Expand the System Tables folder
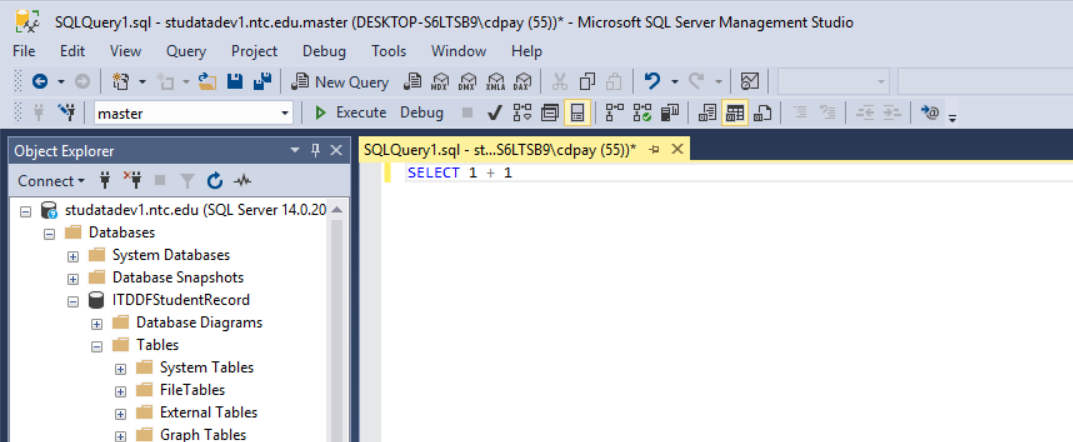This screenshot has height=442, width=1073. point(121,369)
